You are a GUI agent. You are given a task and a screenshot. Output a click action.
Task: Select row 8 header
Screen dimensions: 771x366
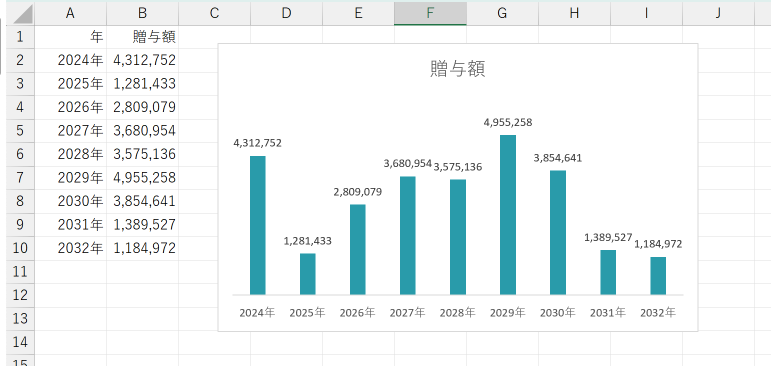coord(21,201)
